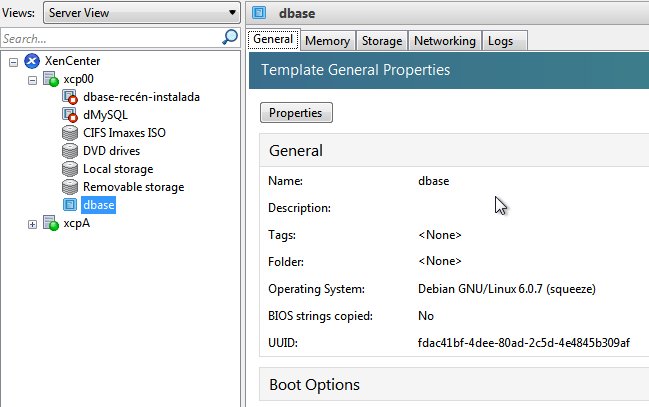The width and height of the screenshot is (649, 407).
Task: Collapse the xcp00 server node
Action: 32,80
